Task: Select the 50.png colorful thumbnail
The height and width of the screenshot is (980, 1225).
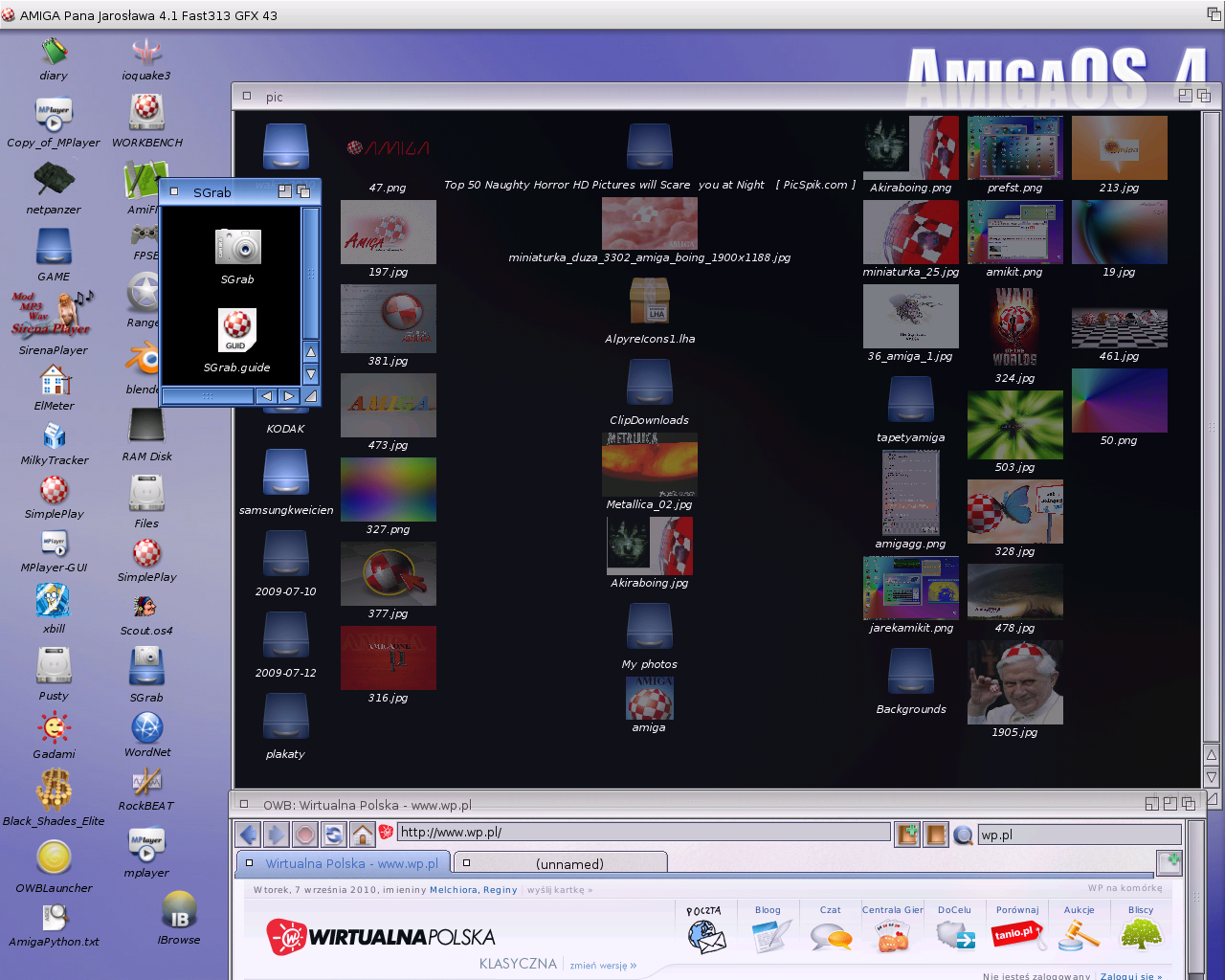Action: (1119, 400)
